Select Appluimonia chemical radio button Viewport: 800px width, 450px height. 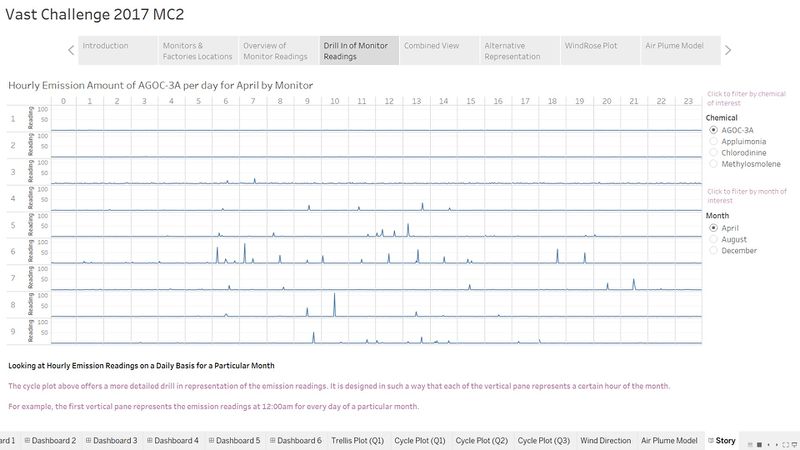(714, 141)
